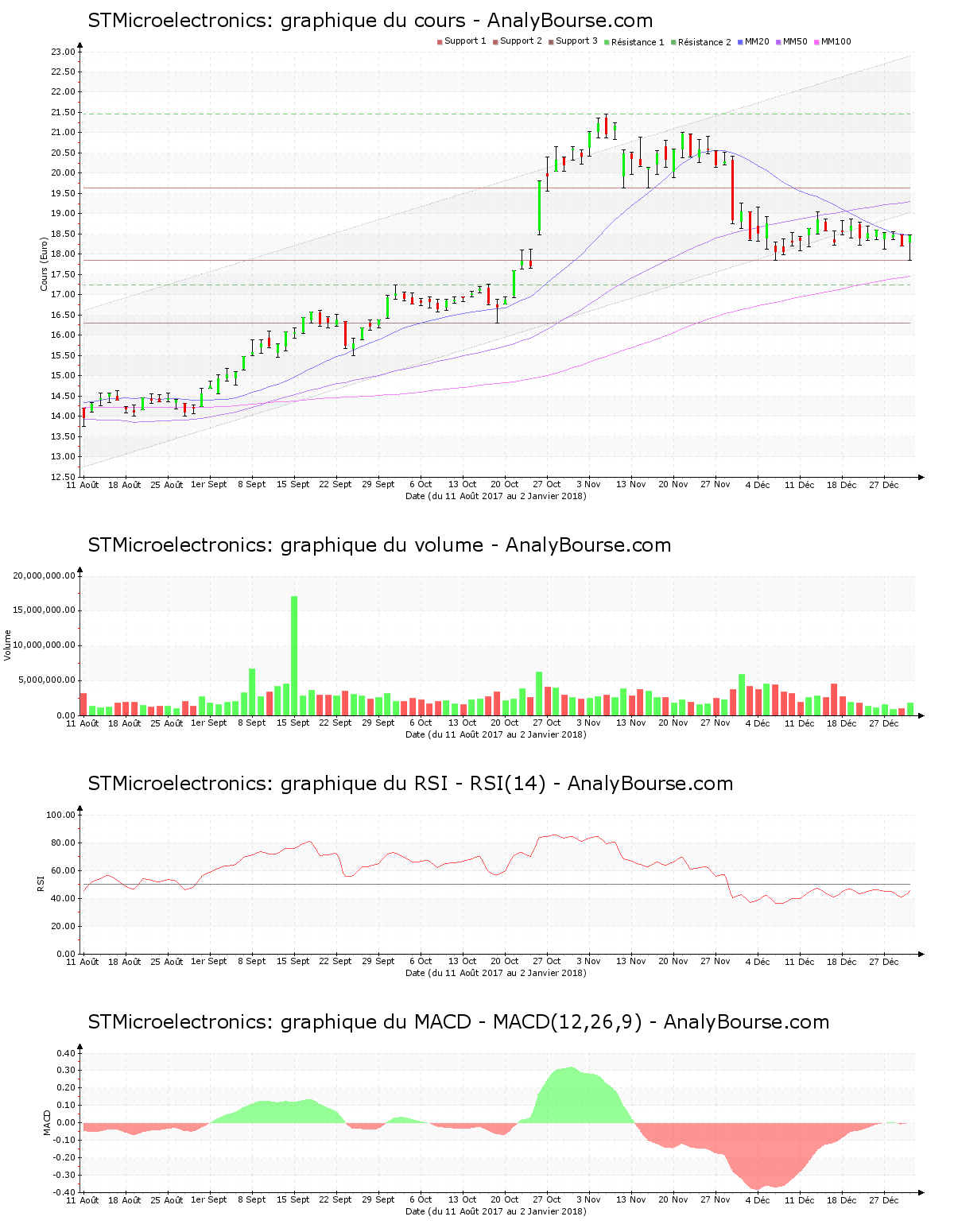Click the 23.00 price axis label
The width and height of the screenshot is (954, 1232).
coord(63,52)
